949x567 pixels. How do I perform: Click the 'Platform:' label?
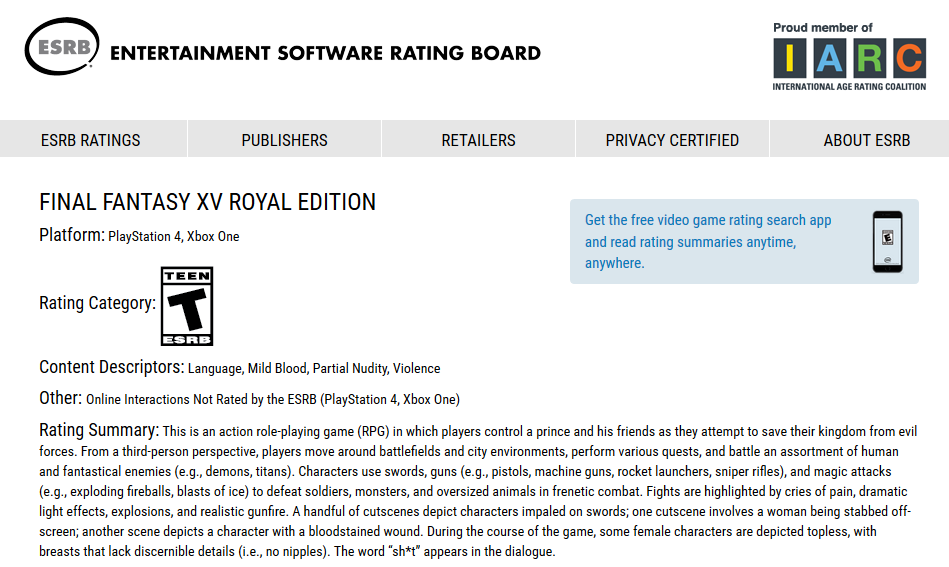click(x=72, y=235)
